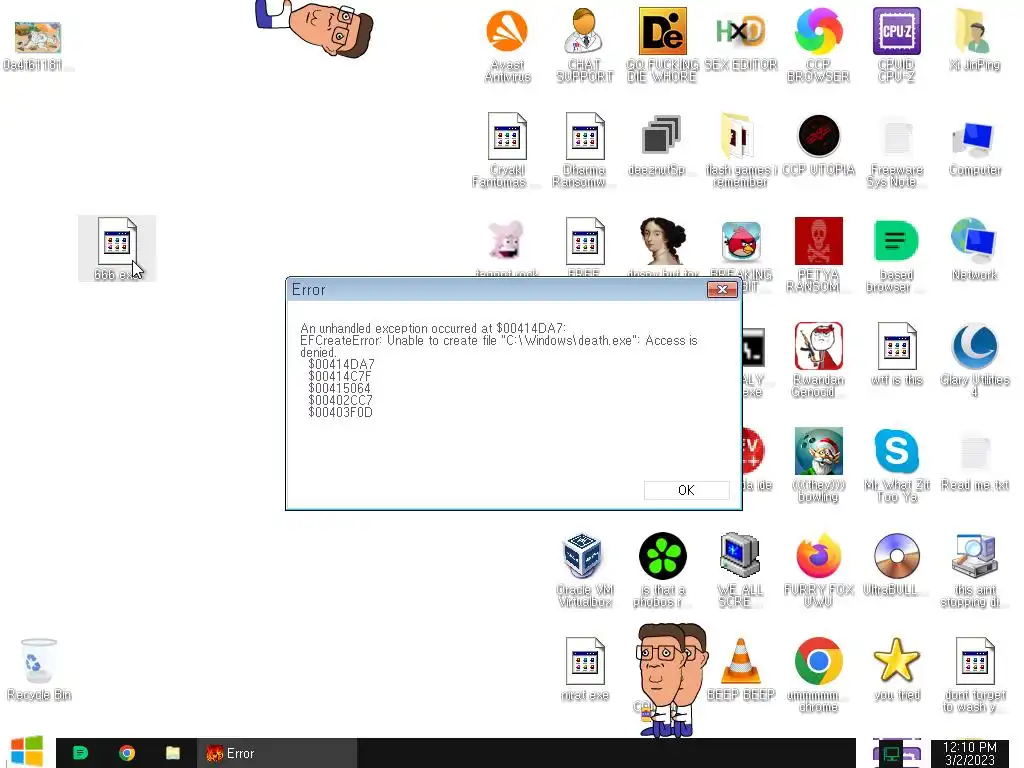The width and height of the screenshot is (1024, 768).
Task: Click the address line $00403F0D
Action: coord(340,412)
